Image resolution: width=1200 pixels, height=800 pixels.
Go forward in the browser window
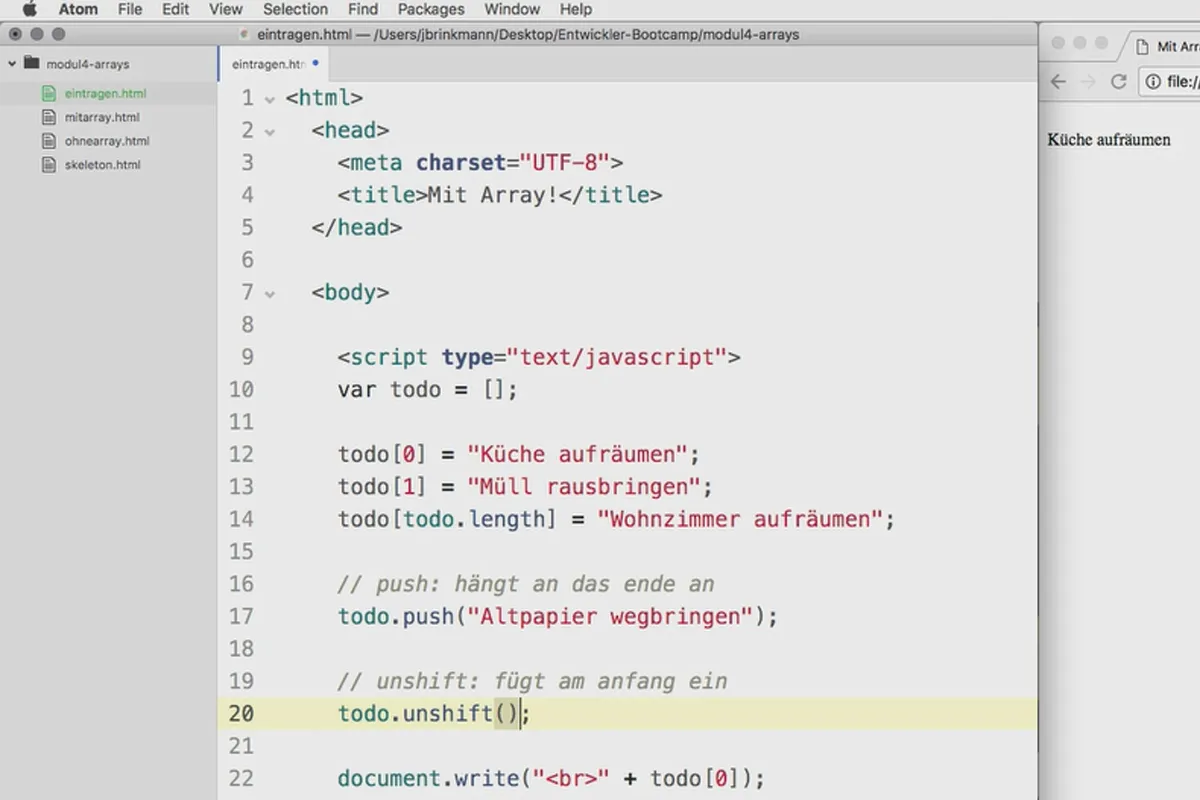(1088, 82)
